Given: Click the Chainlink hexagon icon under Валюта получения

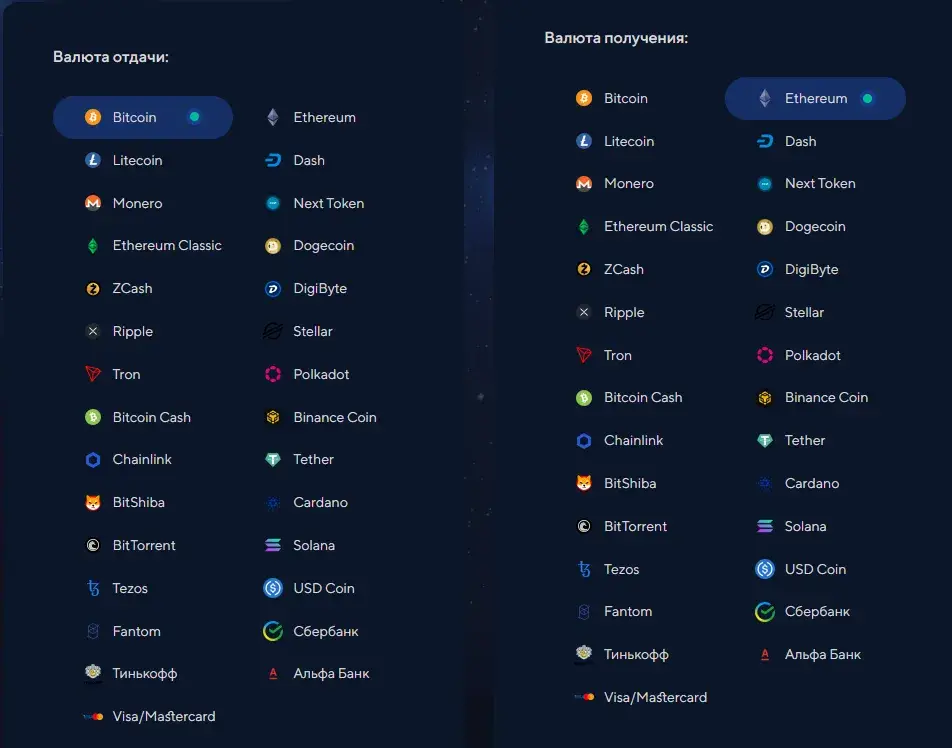Looking at the screenshot, I should [584, 440].
